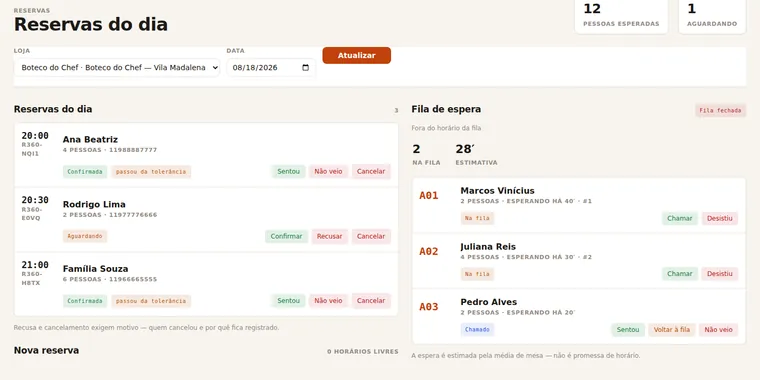Click the Confirmada badge on Ana Beatriz
760x380 pixels.
[x=85, y=172]
